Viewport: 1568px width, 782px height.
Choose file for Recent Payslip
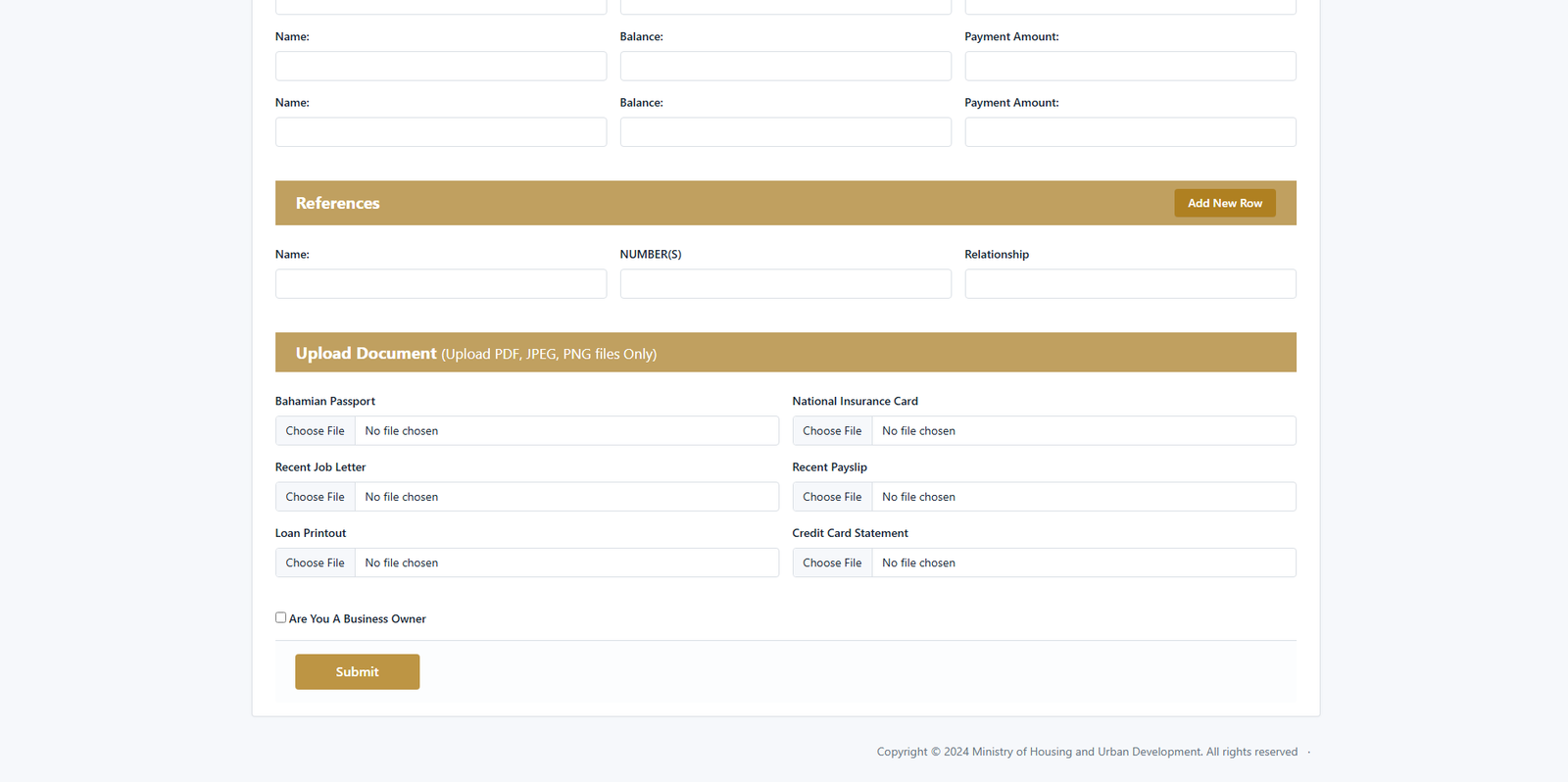click(832, 497)
